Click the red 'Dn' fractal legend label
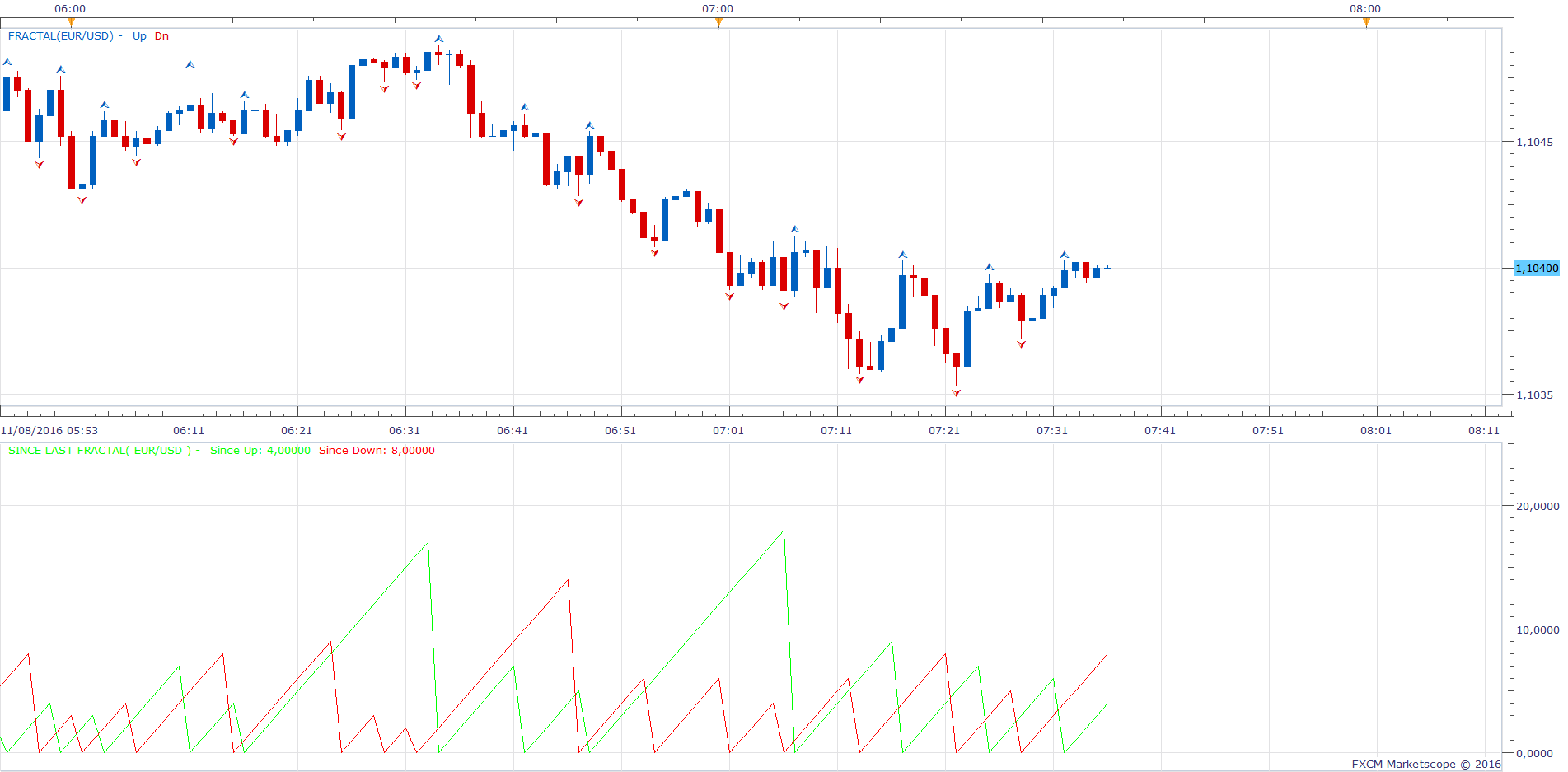This screenshot has width=1568, height=772. pos(161,35)
